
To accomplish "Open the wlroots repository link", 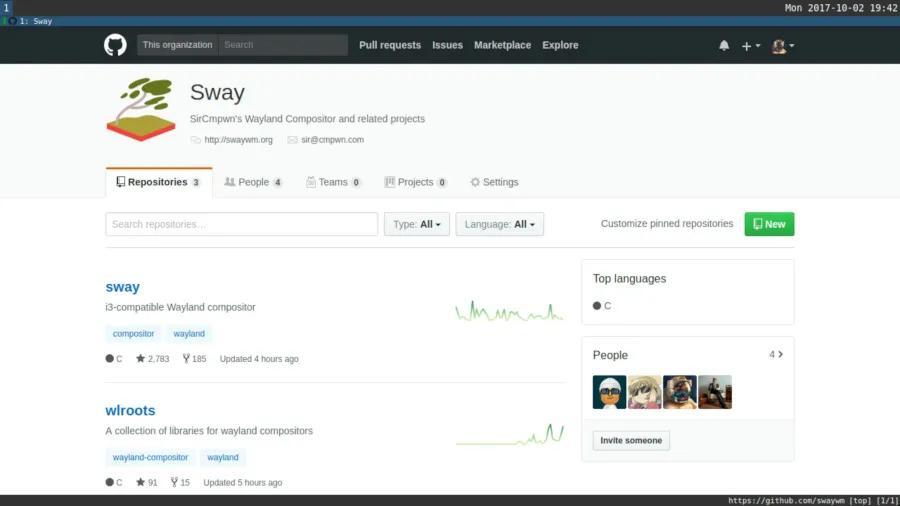I will click(130, 410).
